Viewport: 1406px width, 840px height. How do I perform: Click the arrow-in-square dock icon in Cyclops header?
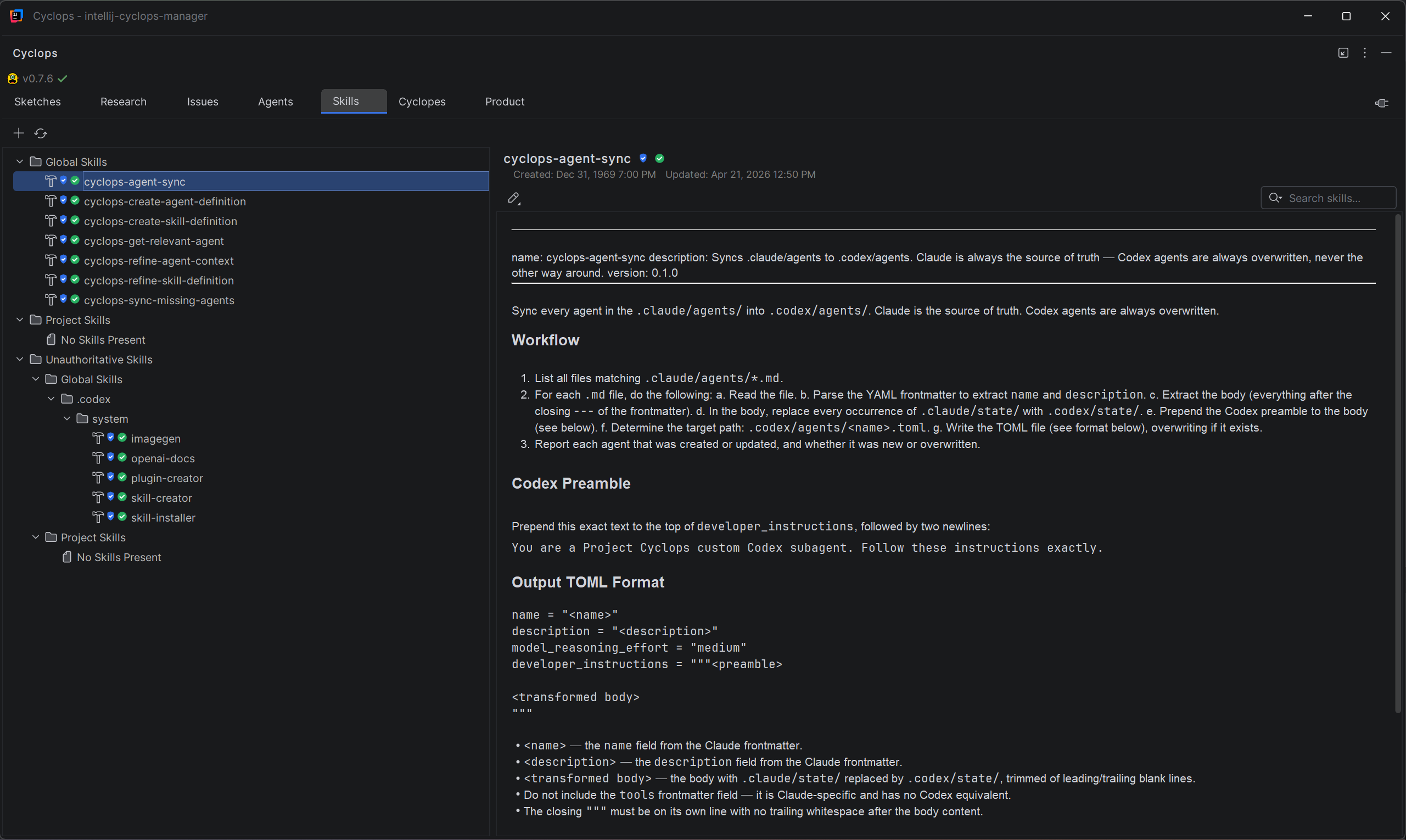pyautogui.click(x=1343, y=53)
